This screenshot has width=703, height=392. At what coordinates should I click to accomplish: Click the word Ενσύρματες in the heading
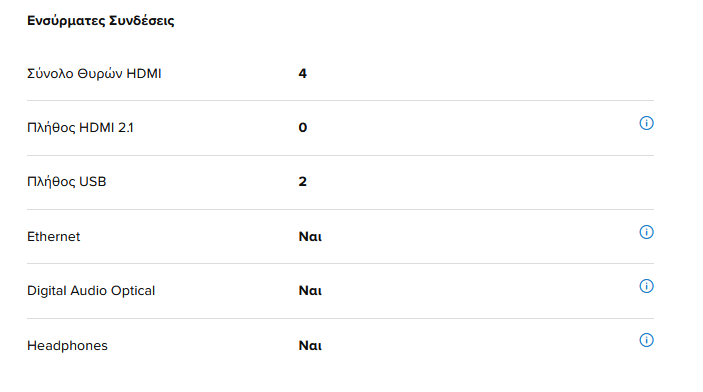(x=66, y=21)
